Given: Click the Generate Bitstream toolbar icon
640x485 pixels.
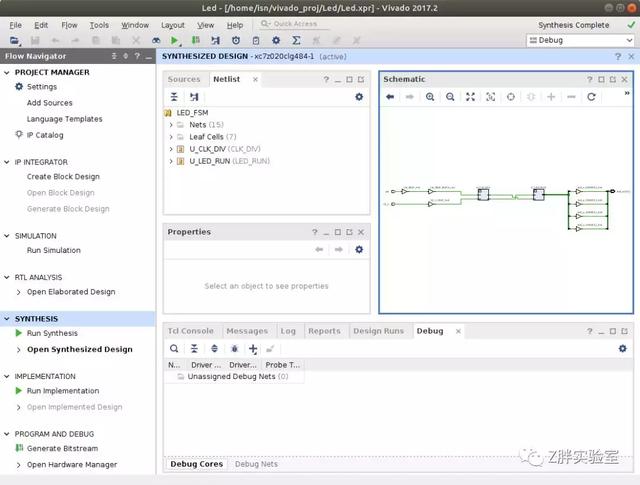Looking at the screenshot, I should pos(196,40).
